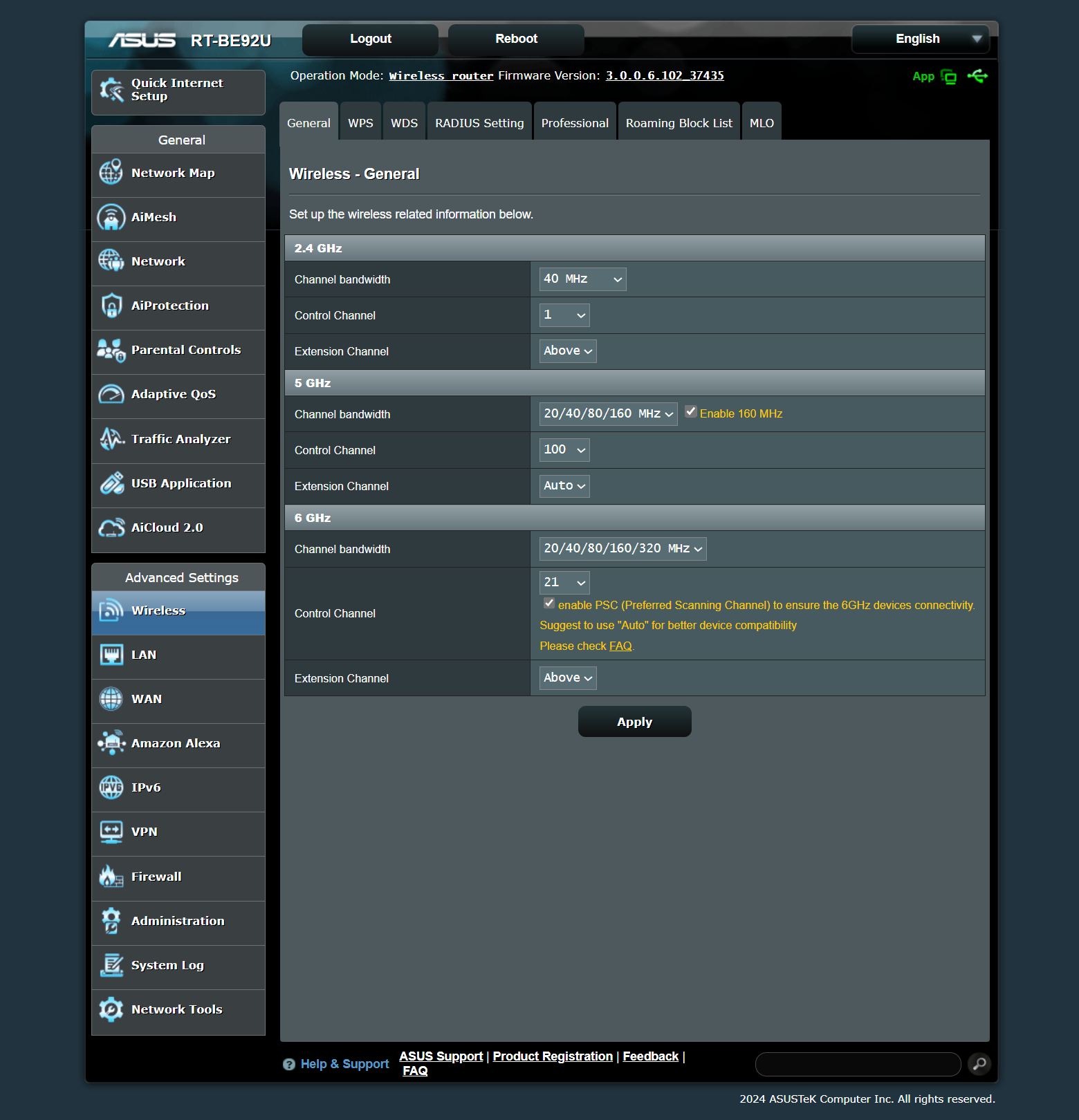Toggle the enable PSC checkbox for 6GHz
Image resolution: width=1079 pixels, height=1120 pixels.
point(549,604)
